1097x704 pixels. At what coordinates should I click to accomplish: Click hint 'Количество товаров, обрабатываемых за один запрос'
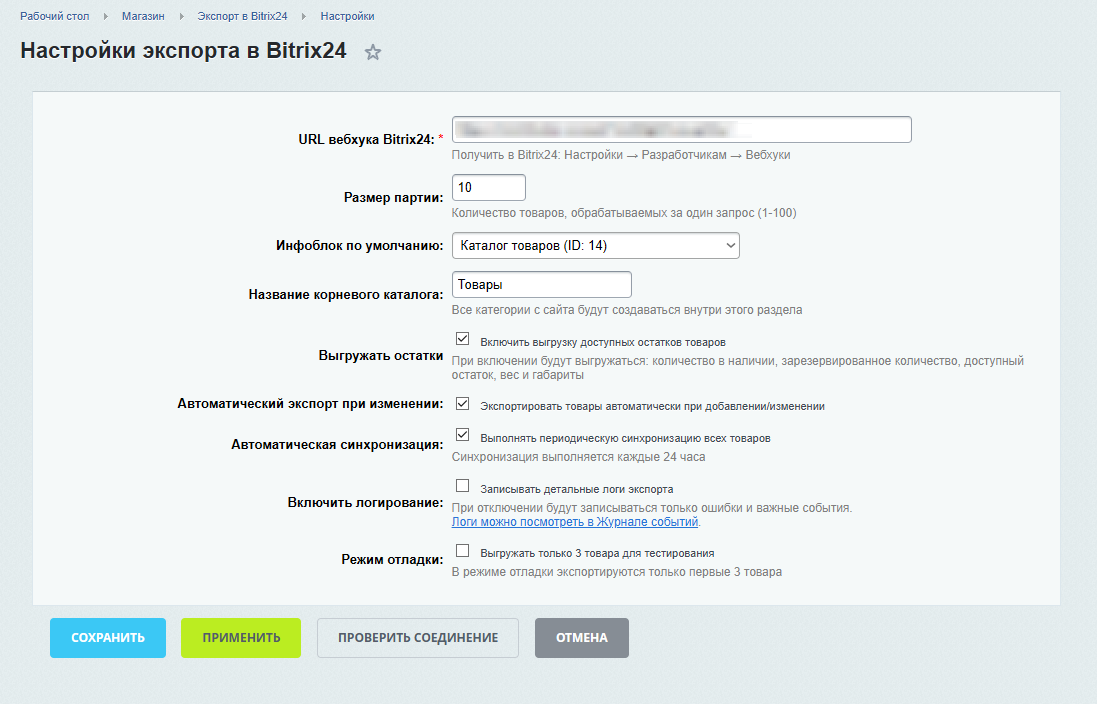click(x=624, y=213)
